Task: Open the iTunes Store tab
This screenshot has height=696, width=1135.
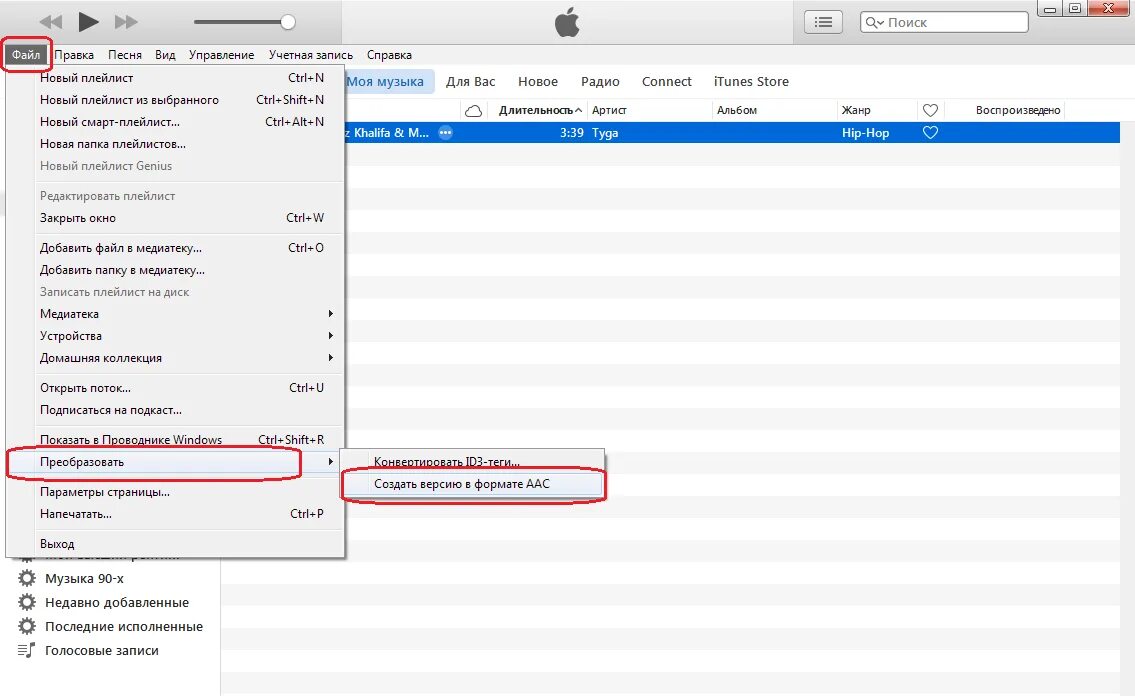Action: pos(751,82)
